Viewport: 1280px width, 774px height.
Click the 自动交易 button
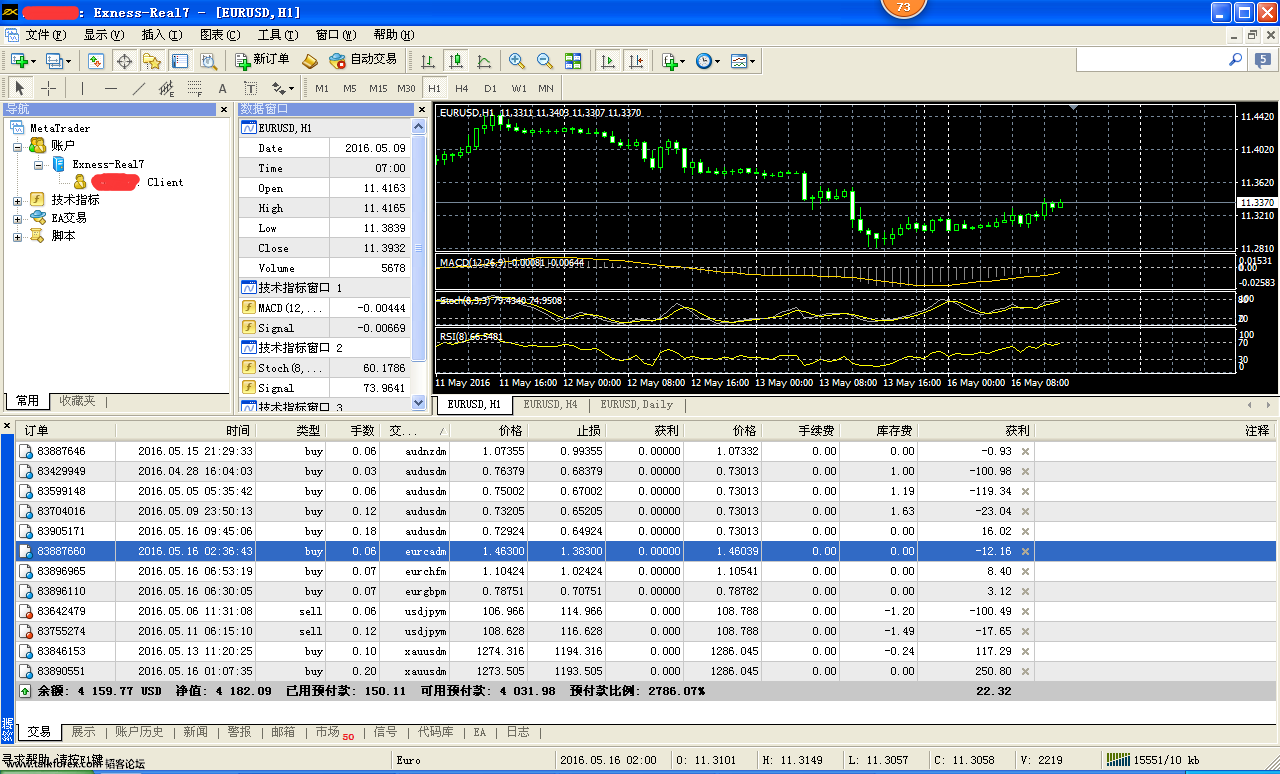click(363, 61)
